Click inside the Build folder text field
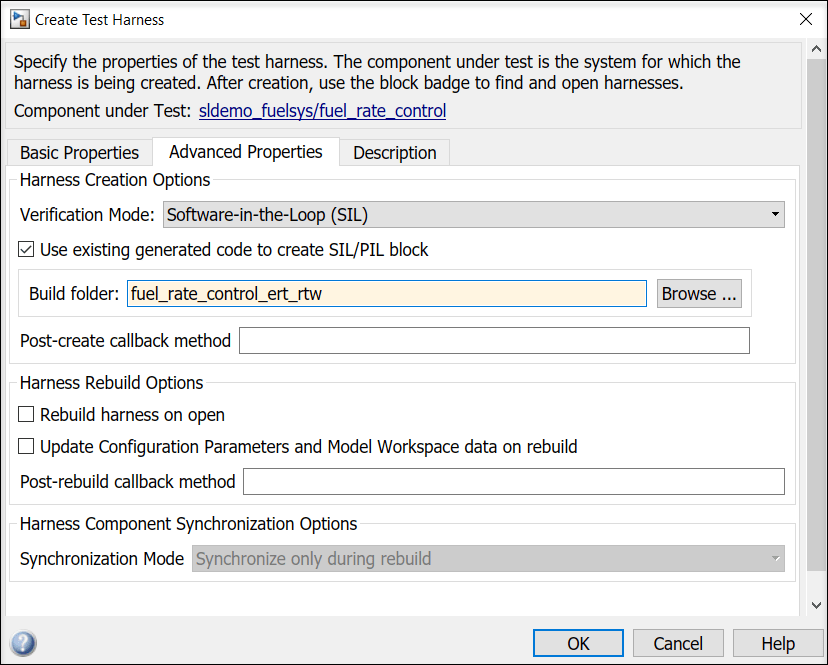 [x=387, y=294]
